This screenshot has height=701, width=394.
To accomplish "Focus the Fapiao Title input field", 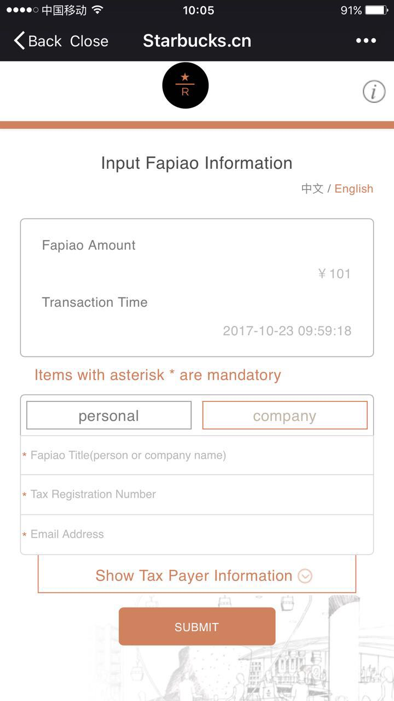I will pyautogui.click(x=197, y=455).
